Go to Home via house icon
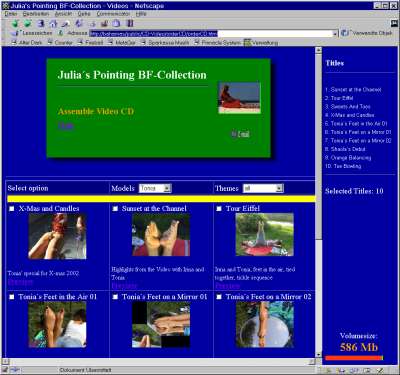The width and height of the screenshot is (400, 375). pos(53,24)
